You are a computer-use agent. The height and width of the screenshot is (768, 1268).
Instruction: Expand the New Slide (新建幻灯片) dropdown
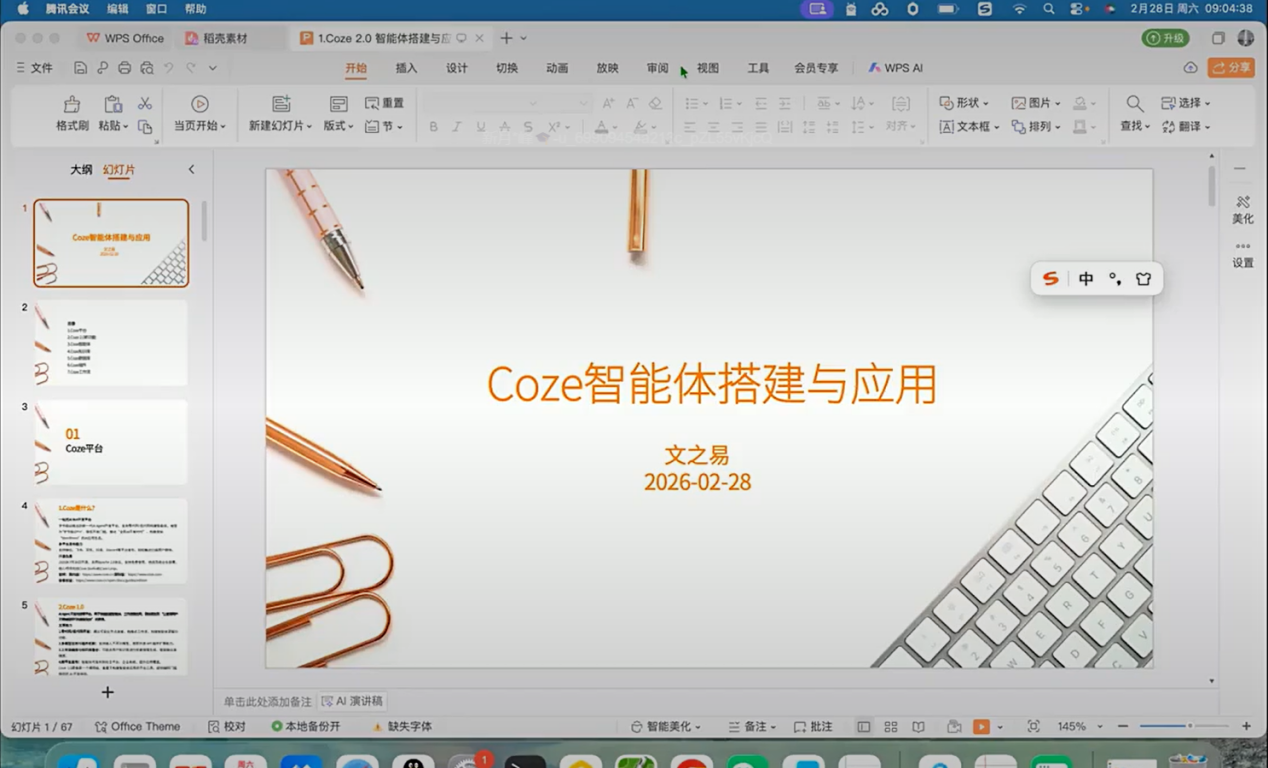point(309,127)
